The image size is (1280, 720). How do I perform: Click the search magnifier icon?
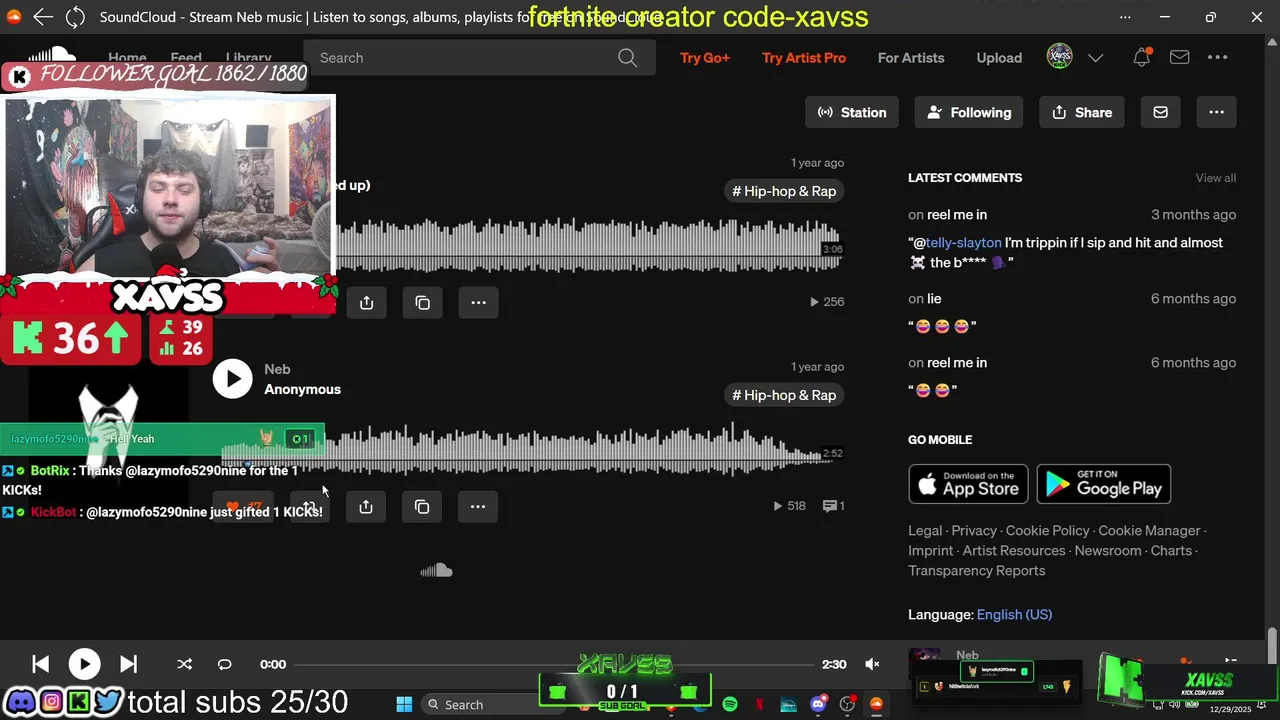(627, 58)
